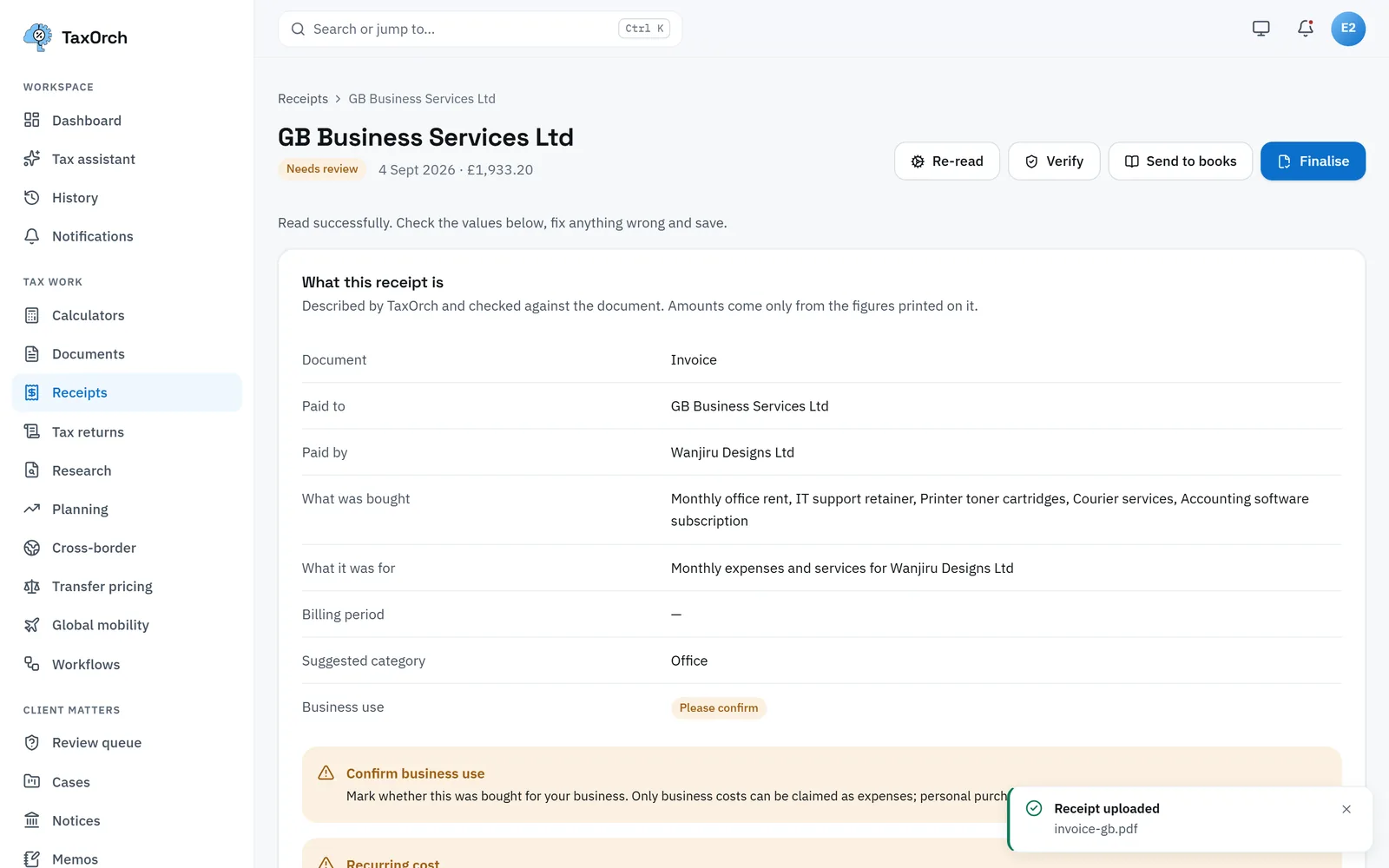
Task: Click the Office suggested category value
Action: [689, 661]
